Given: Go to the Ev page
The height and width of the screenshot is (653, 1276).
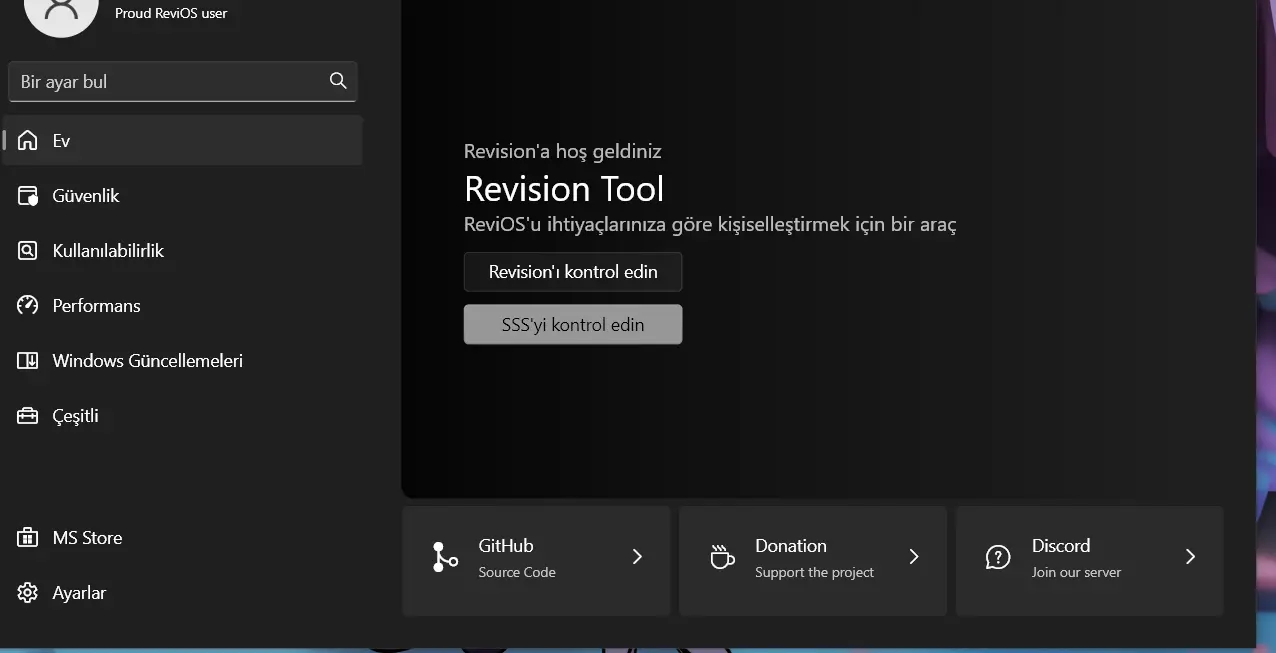Looking at the screenshot, I should (x=183, y=141).
